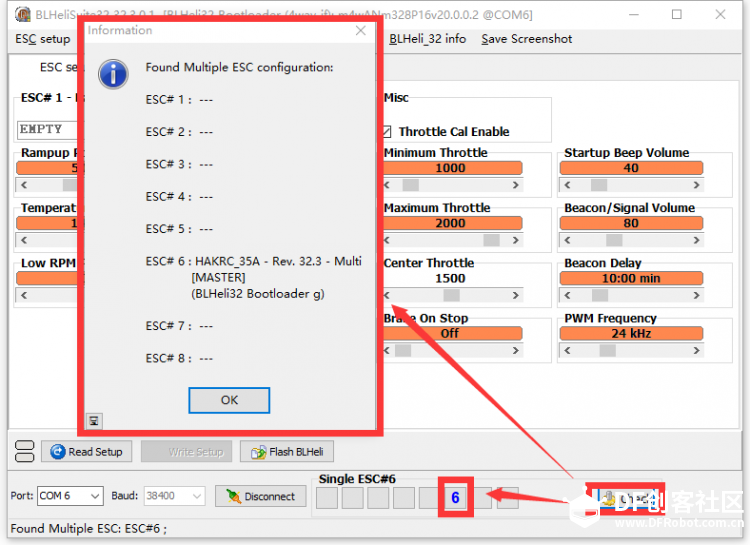The width and height of the screenshot is (750, 545).
Task: Select the first Single ESC box
Action: (x=327, y=498)
